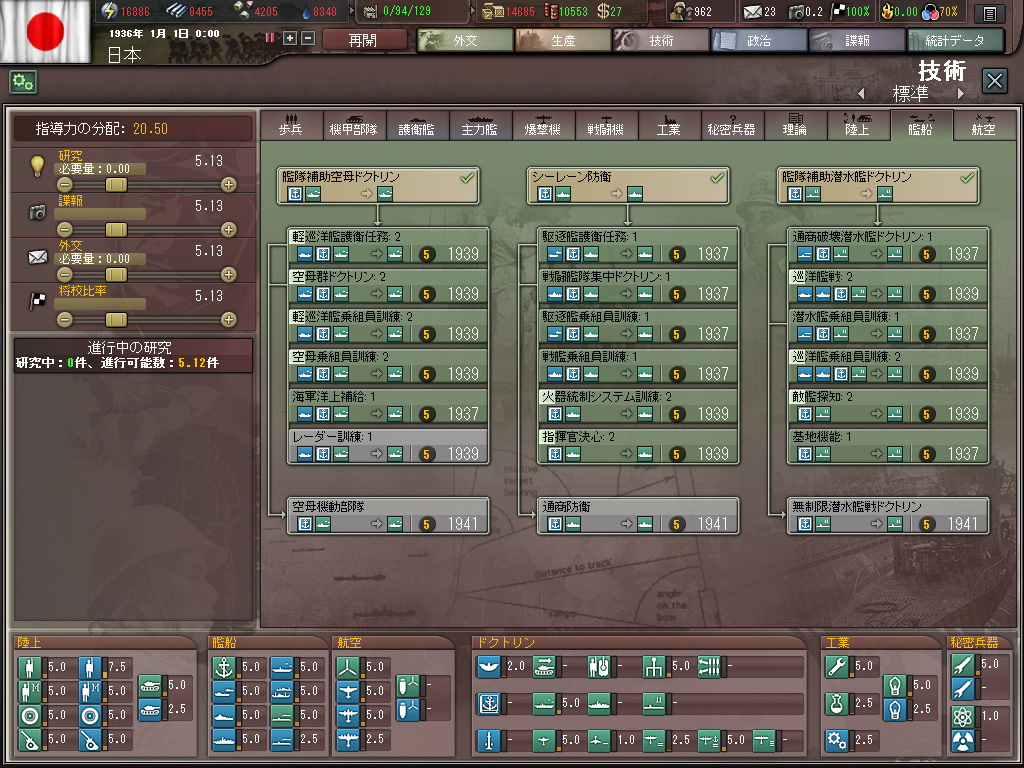Image resolution: width=1024 pixels, height=768 pixels.
Task: Click the atom icon in 秘密兵器 panel
Action: click(963, 716)
